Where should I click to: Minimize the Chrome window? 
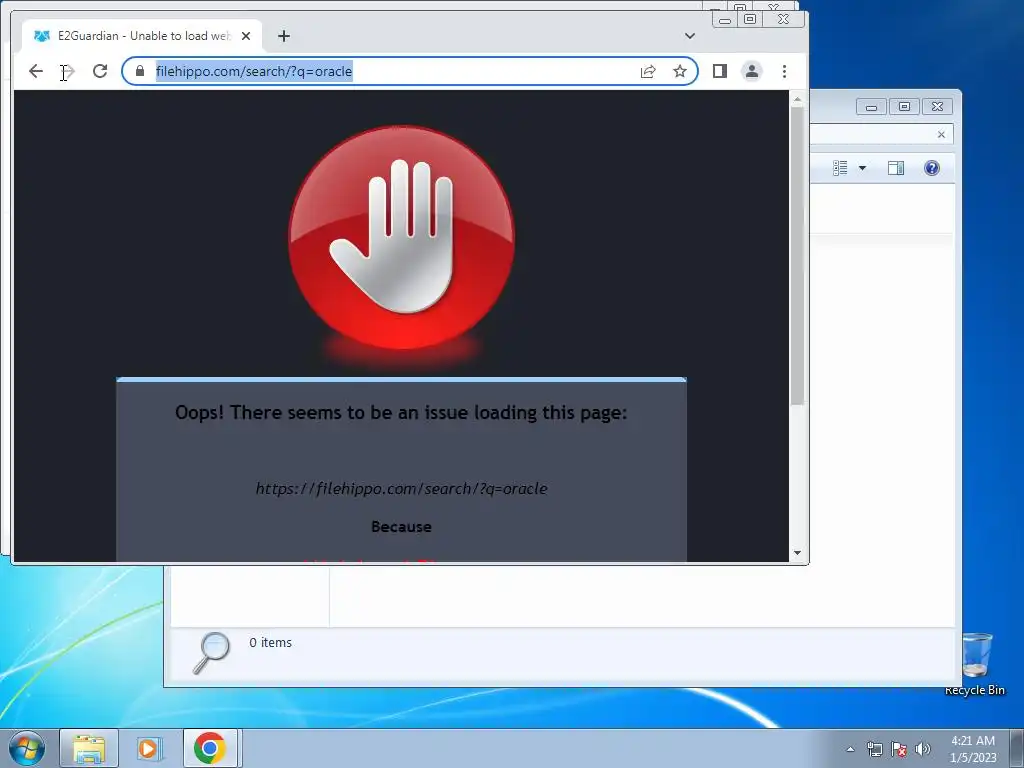point(725,20)
